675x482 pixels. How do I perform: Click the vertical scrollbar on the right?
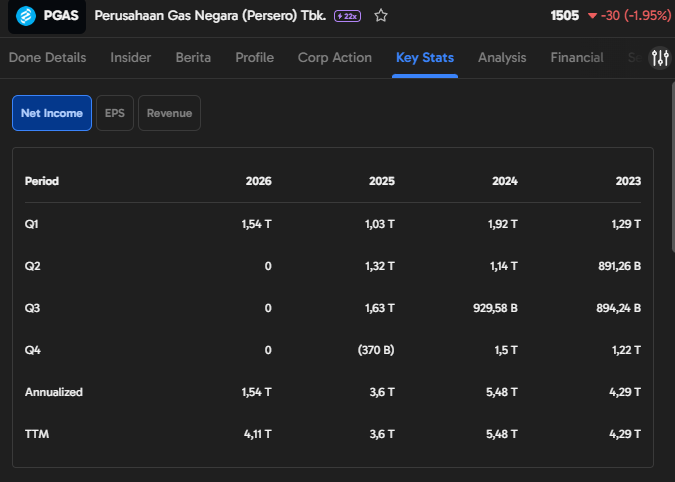tap(673, 166)
